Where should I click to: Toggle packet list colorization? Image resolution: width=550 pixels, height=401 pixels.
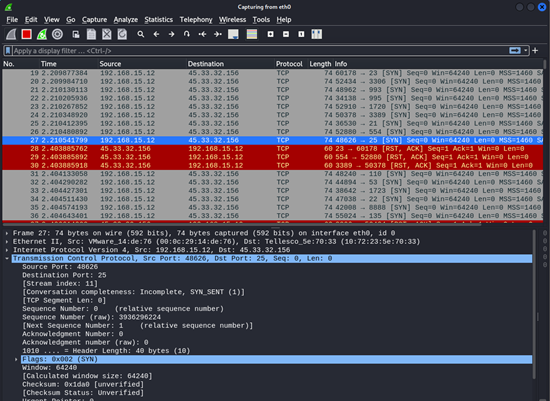(252, 34)
